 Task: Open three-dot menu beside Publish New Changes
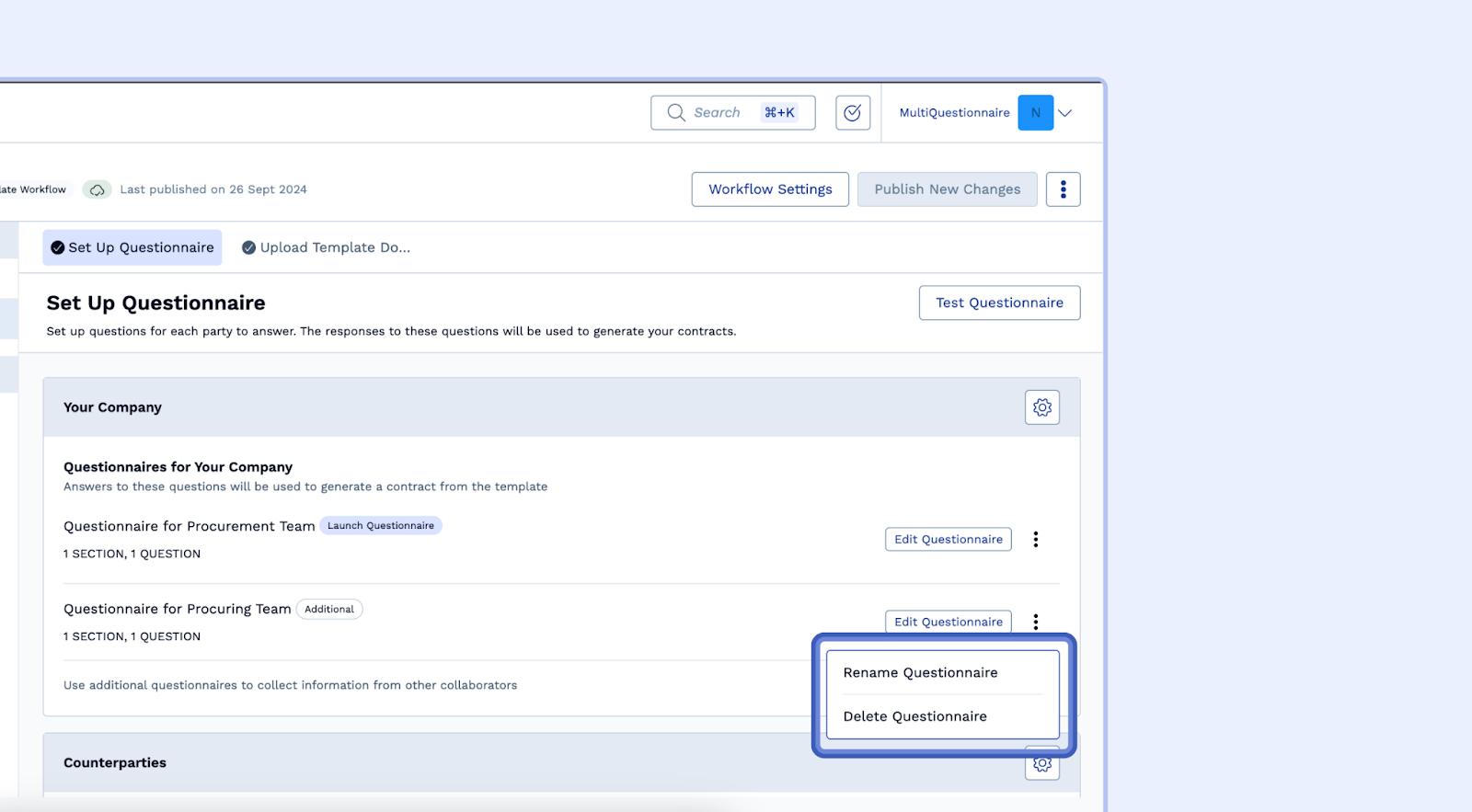[x=1063, y=189]
